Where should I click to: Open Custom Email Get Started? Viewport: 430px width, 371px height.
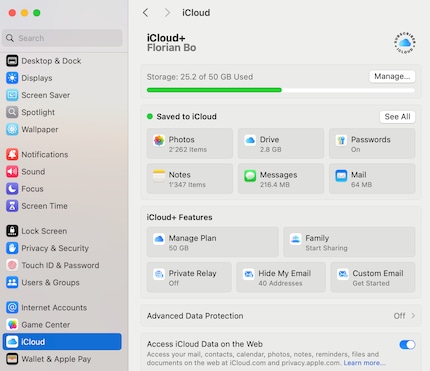pyautogui.click(x=373, y=277)
